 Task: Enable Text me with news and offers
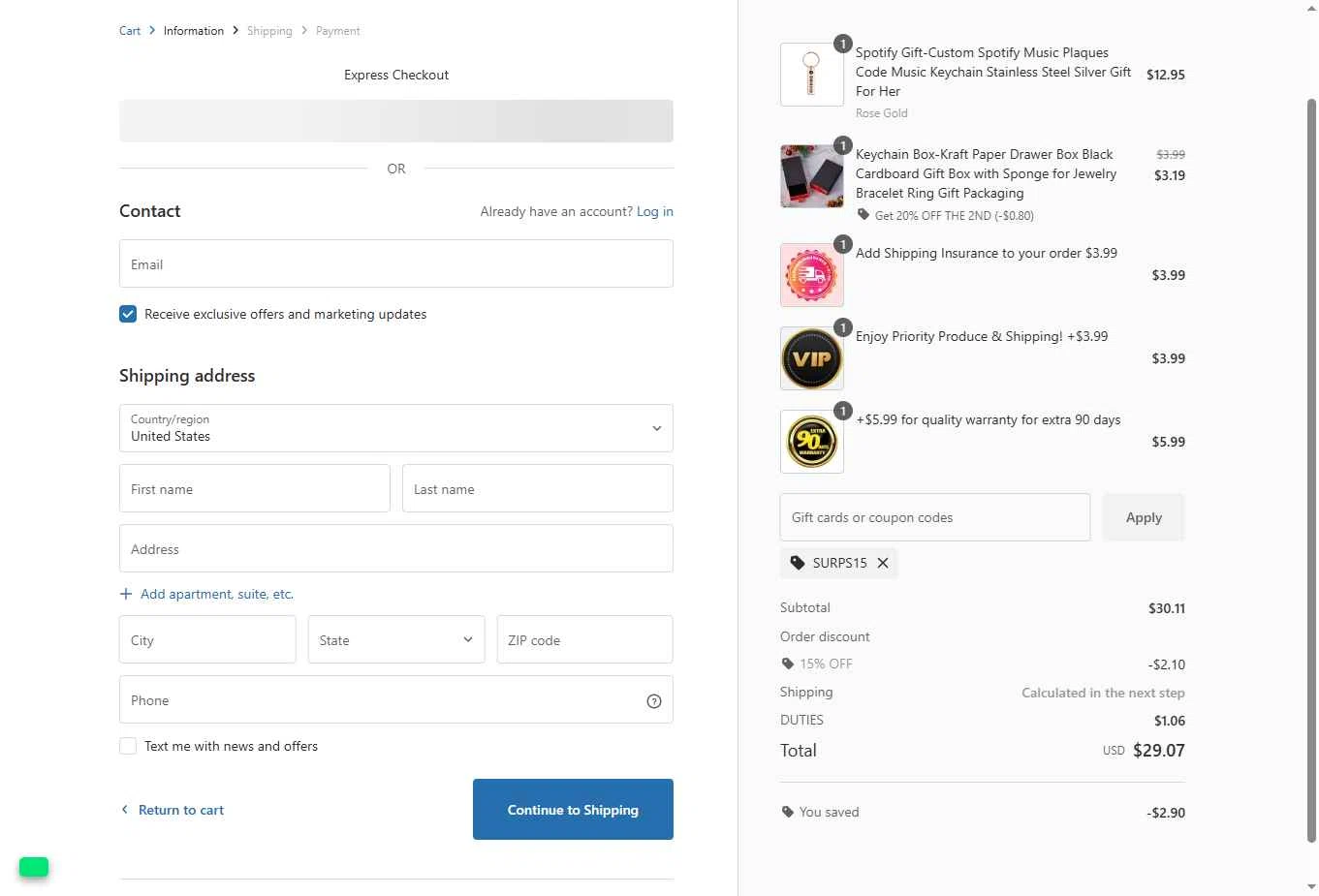pyautogui.click(x=128, y=746)
